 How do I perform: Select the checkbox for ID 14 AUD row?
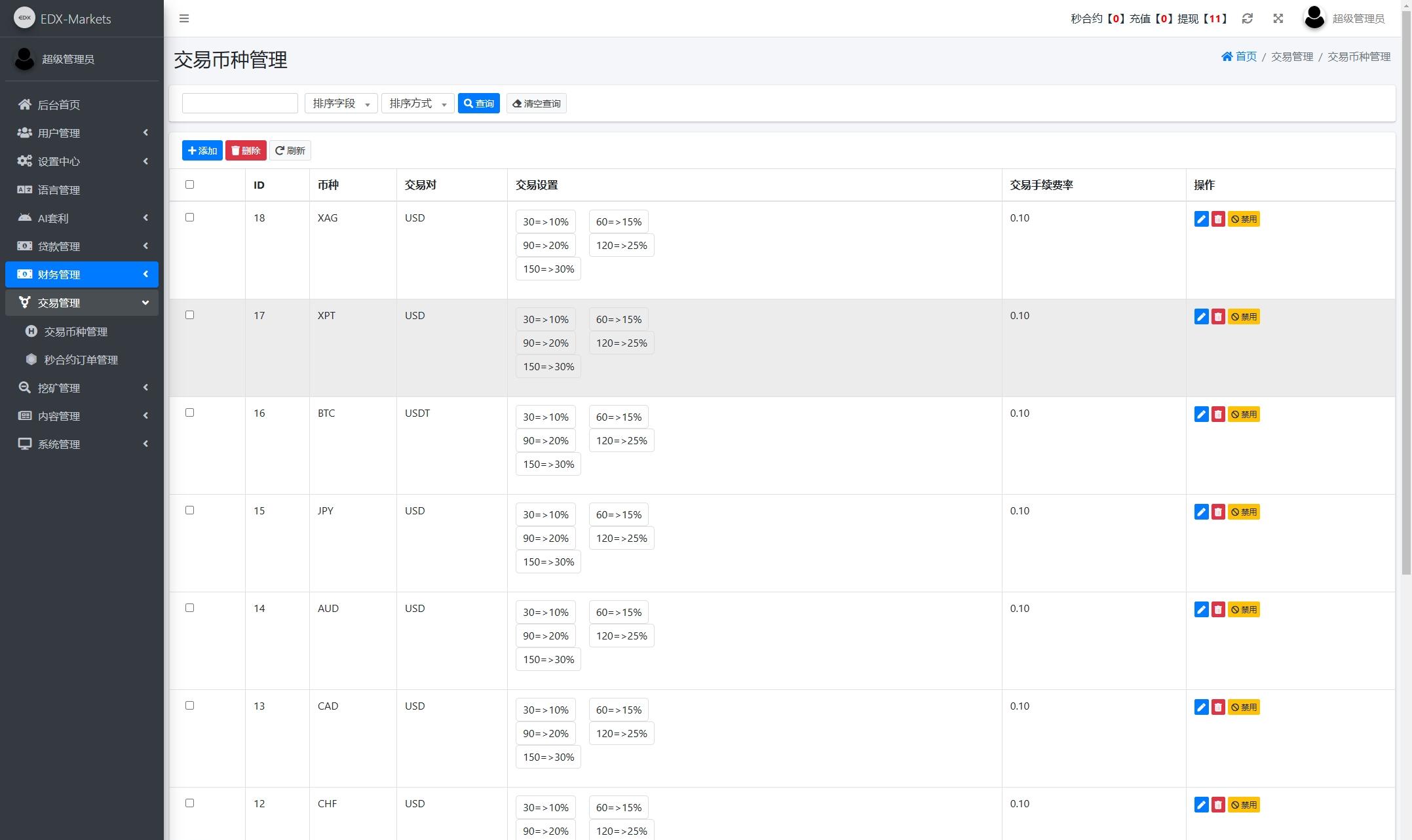tap(190, 608)
